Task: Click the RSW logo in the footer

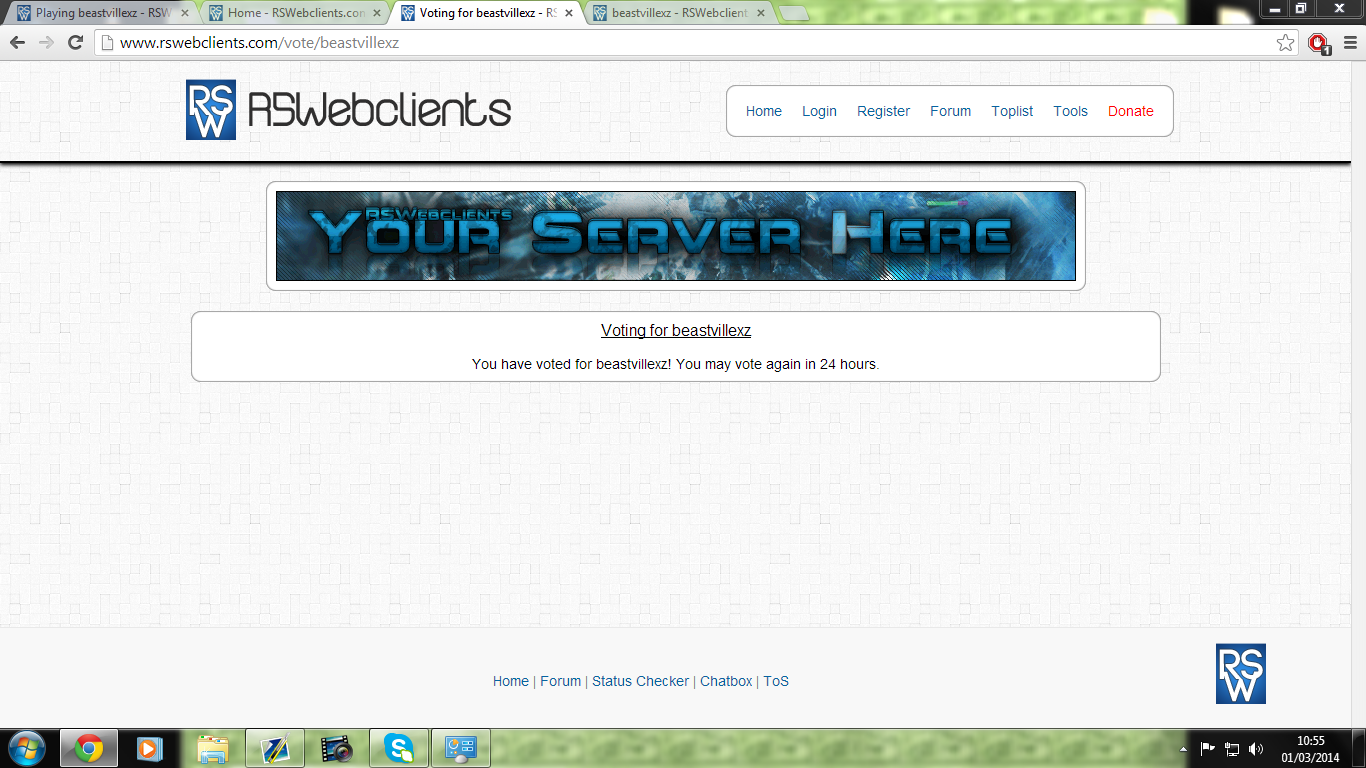Action: 1240,673
